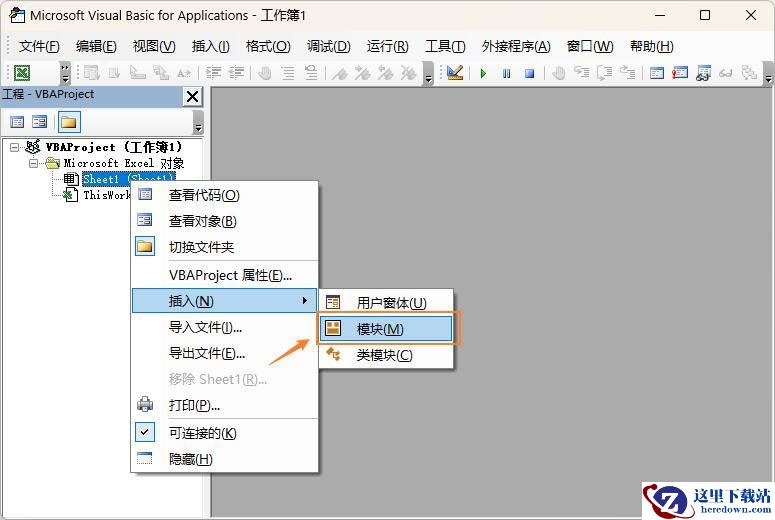775x520 pixels.
Task: Open the 外接程序(A) menu
Action: [516, 46]
